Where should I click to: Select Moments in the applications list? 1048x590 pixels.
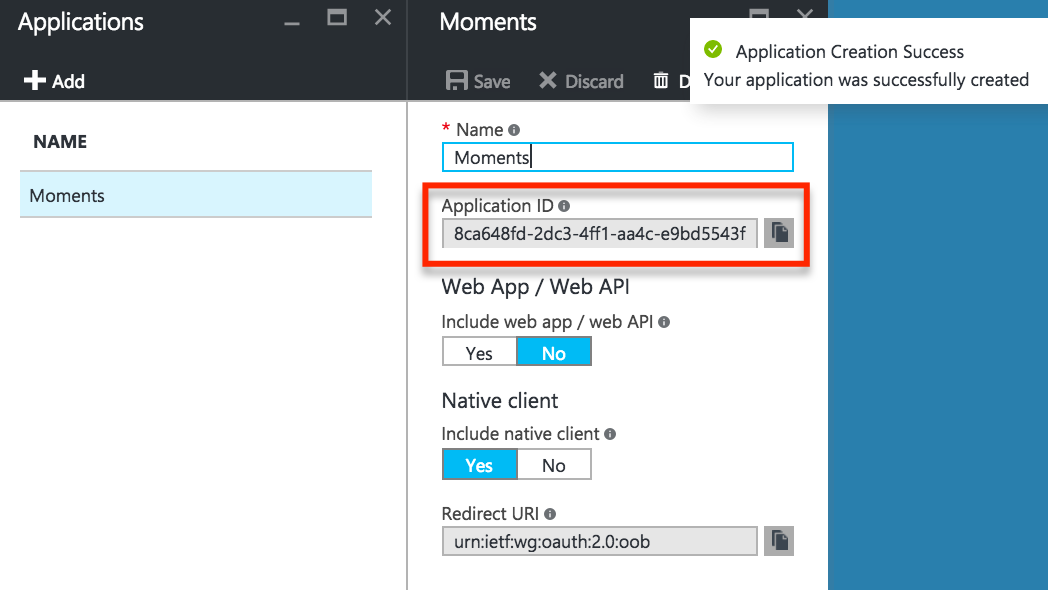(x=196, y=194)
